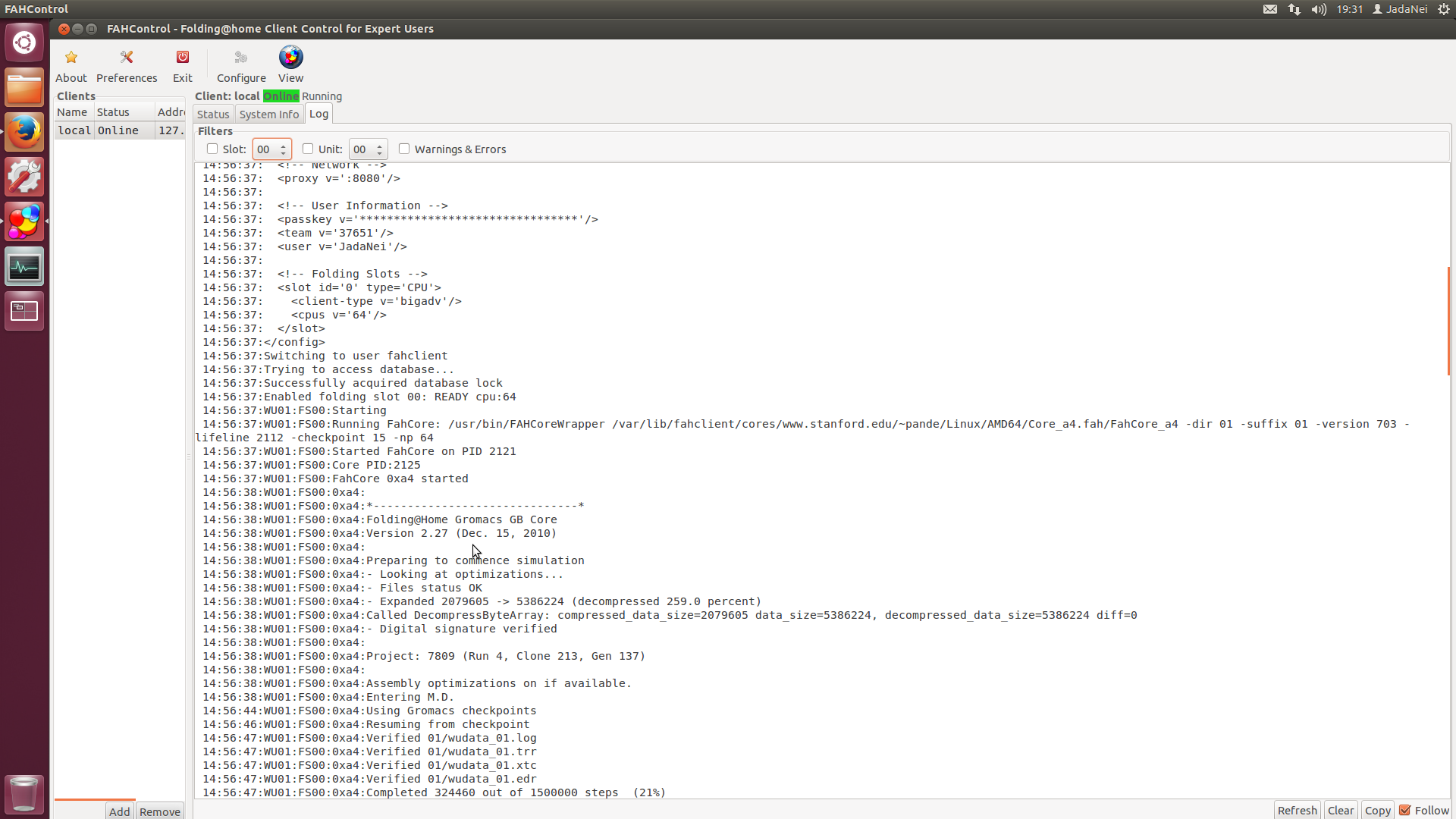Sort clients by Status column header
1456x819 pixels.
(124, 112)
